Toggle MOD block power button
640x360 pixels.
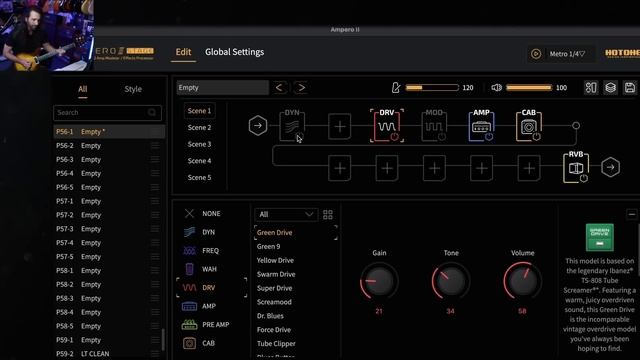[x=442, y=137]
